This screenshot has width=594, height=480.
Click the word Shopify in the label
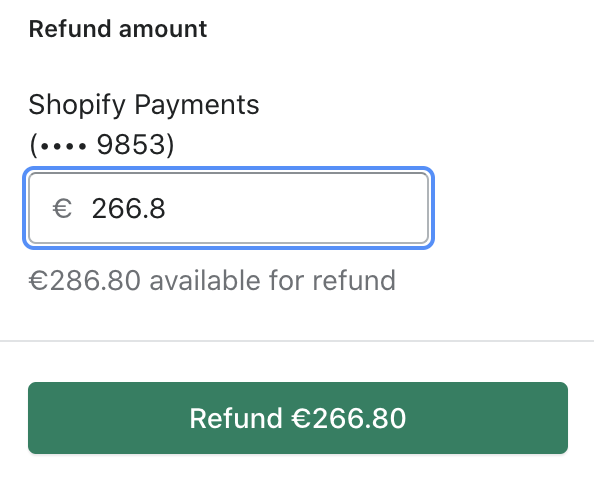tap(77, 105)
